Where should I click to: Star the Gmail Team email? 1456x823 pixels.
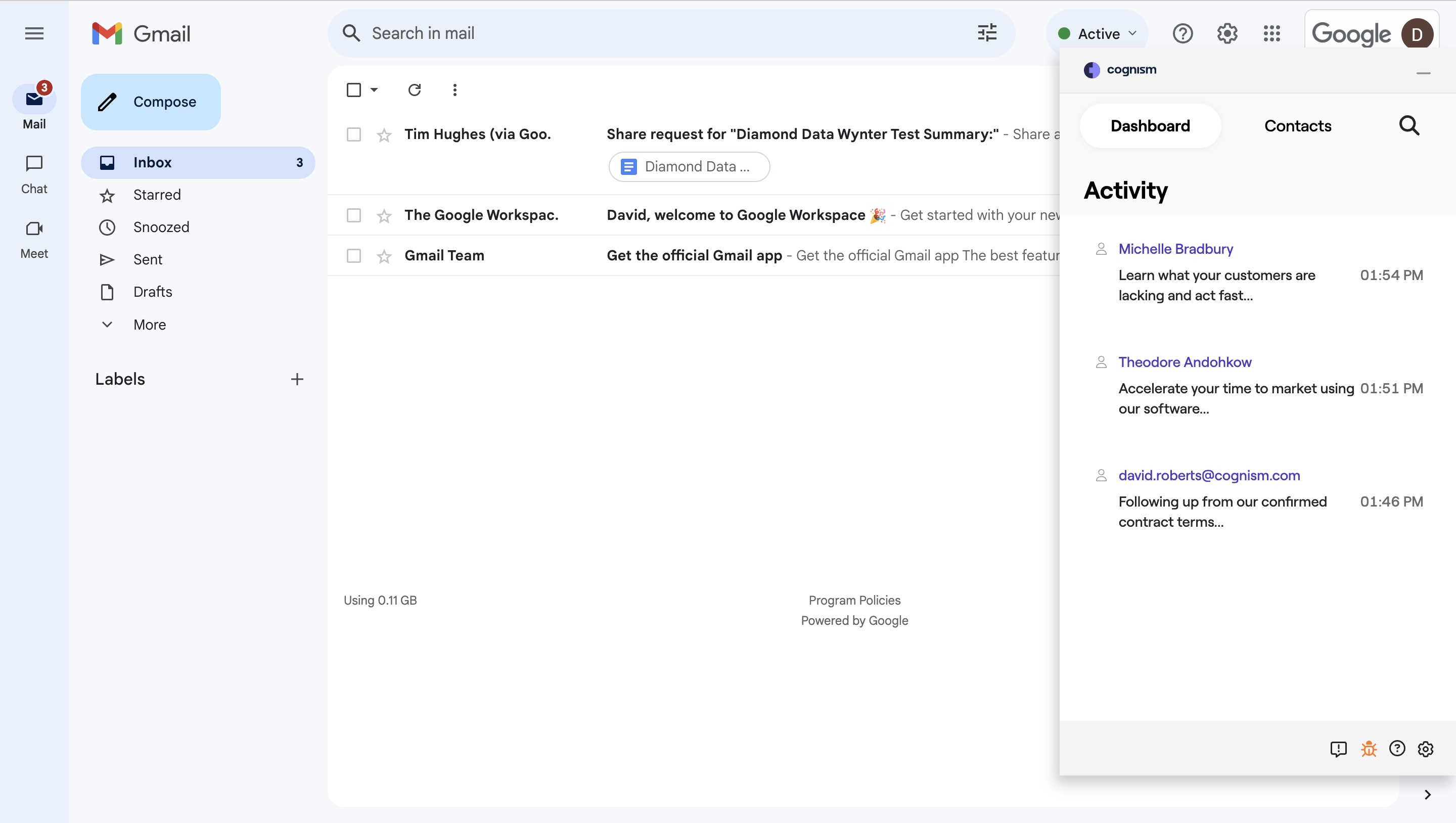pos(384,256)
